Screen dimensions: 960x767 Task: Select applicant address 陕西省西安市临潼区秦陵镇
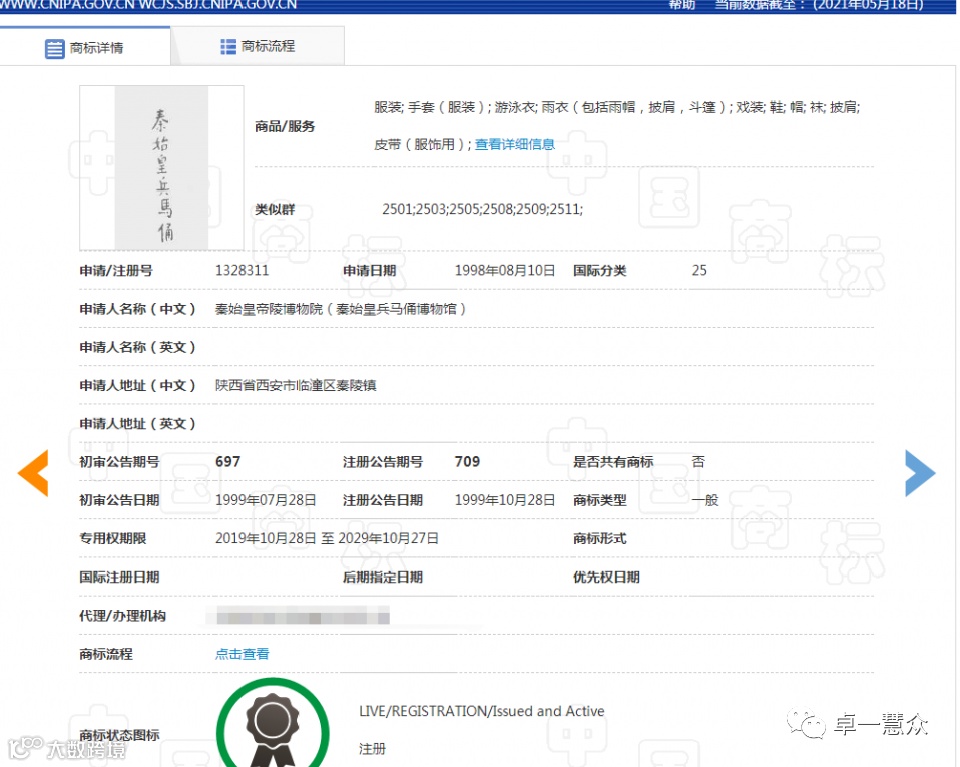296,386
